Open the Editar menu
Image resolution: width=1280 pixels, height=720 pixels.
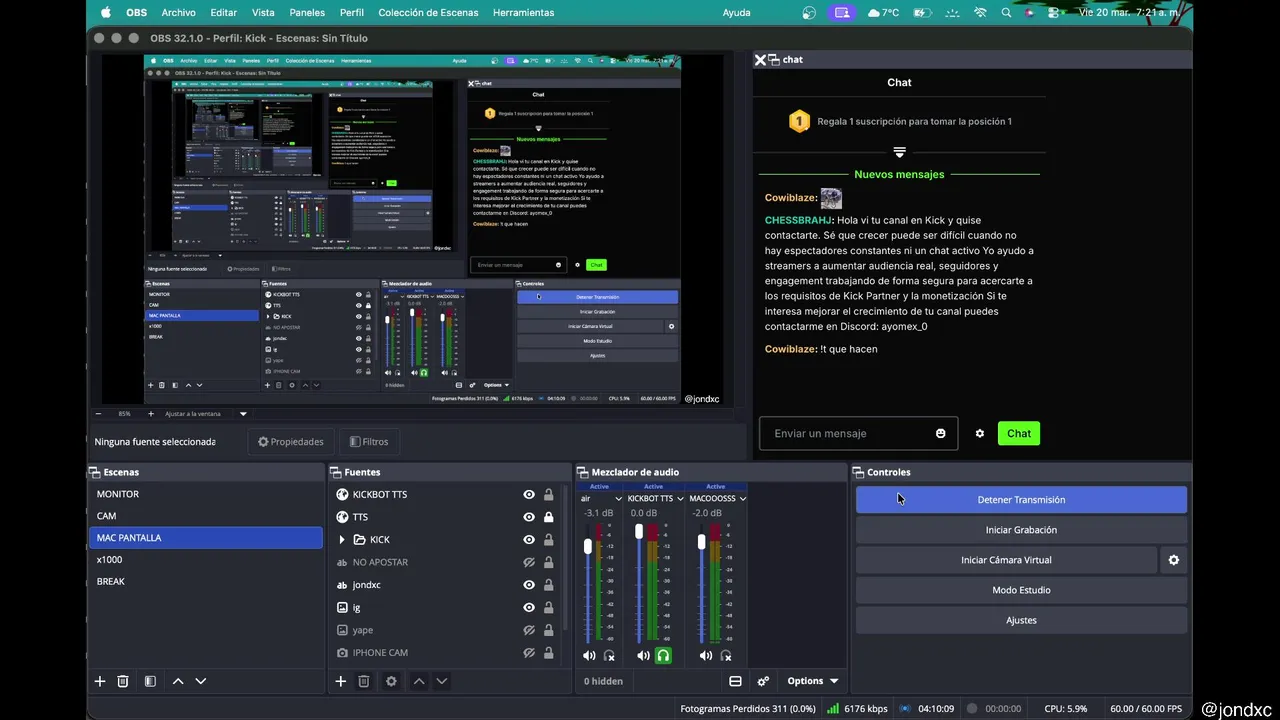coord(224,13)
